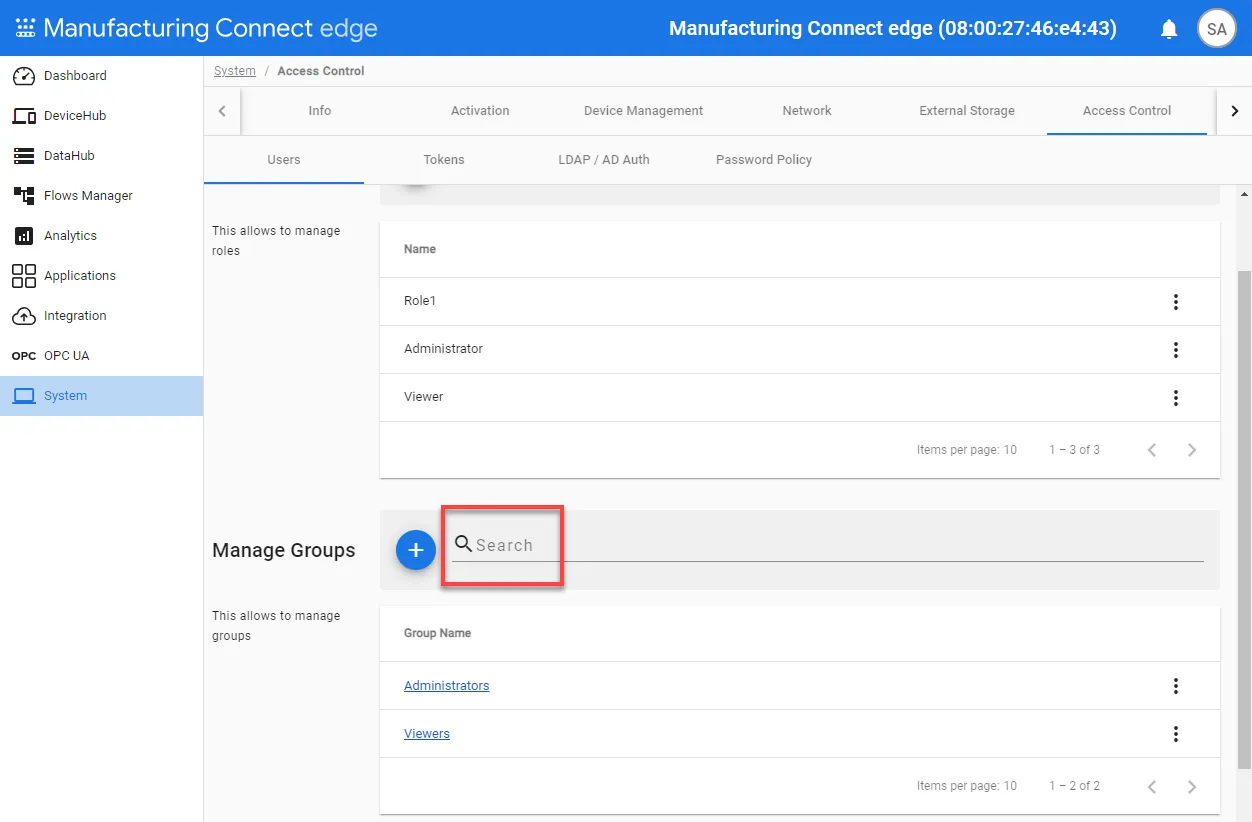The height and width of the screenshot is (822, 1252).
Task: Open the three-dot menu for Viewers group
Action: 1176,734
